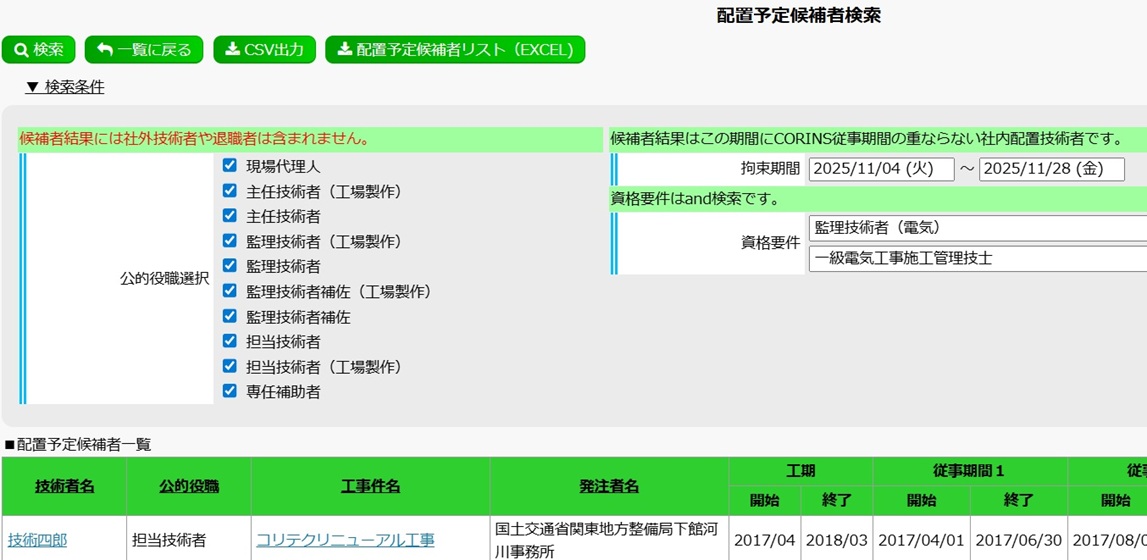
Task: Toggle the 監理技術者 checkbox
Action: [230, 266]
